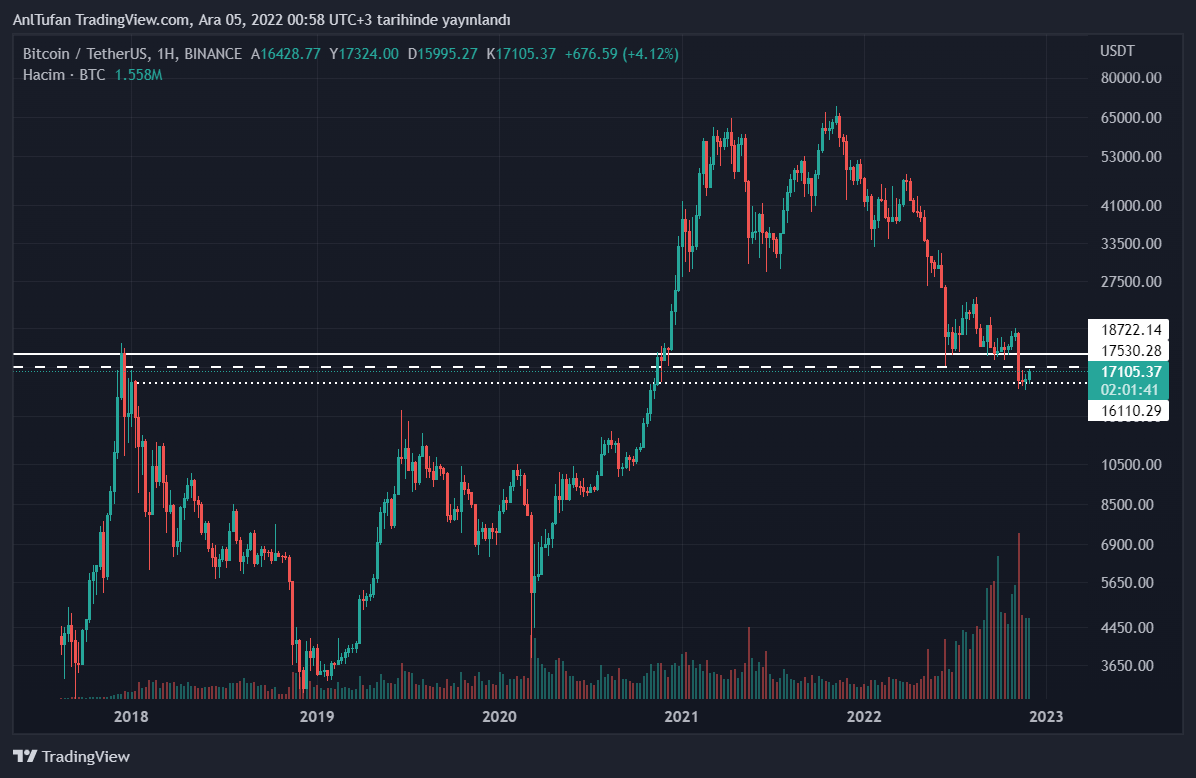Click the 18722.14 price label
Viewport: 1196px width, 778px height.
tap(1128, 330)
